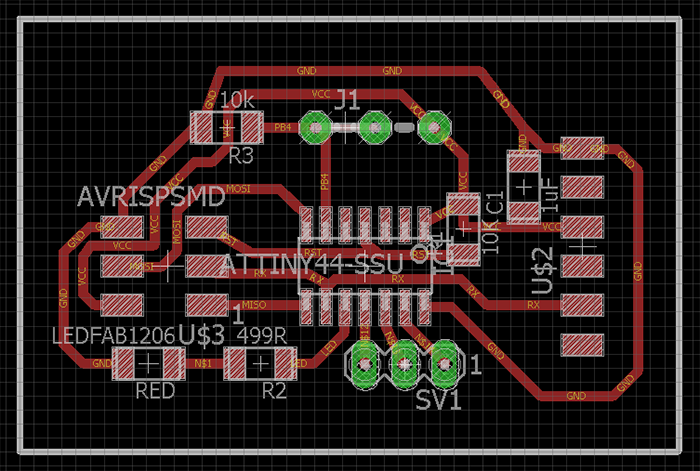700x471 pixels.
Task: Select the top VCC pad of the 10K resistor
Action: 464,204
